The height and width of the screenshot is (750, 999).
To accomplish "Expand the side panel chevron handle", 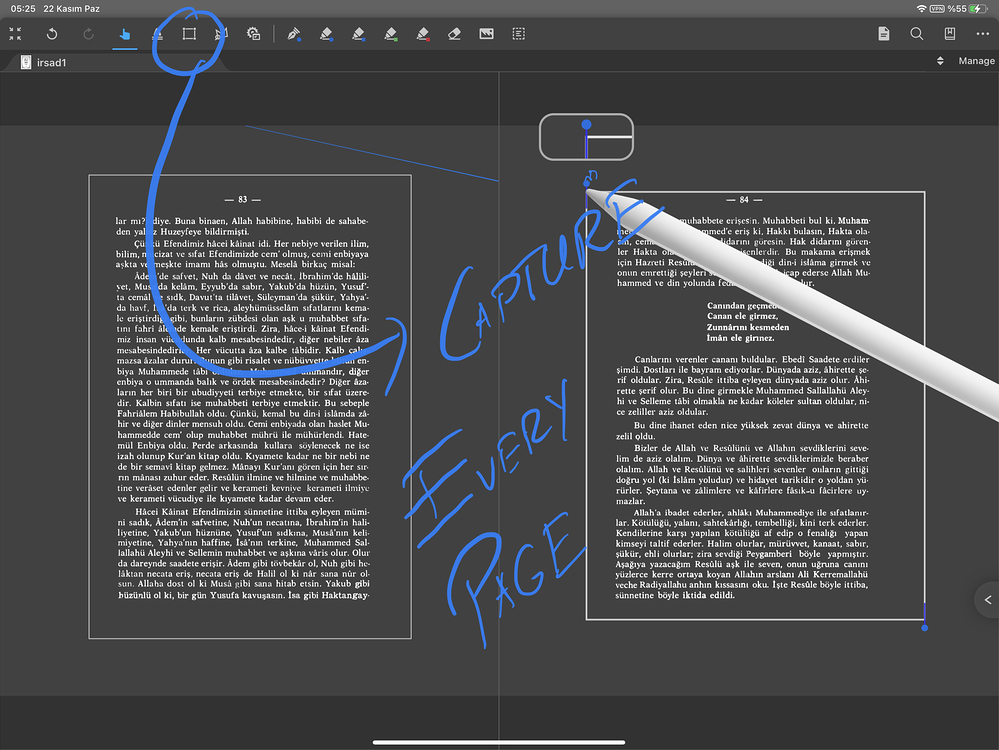I will point(988,600).
